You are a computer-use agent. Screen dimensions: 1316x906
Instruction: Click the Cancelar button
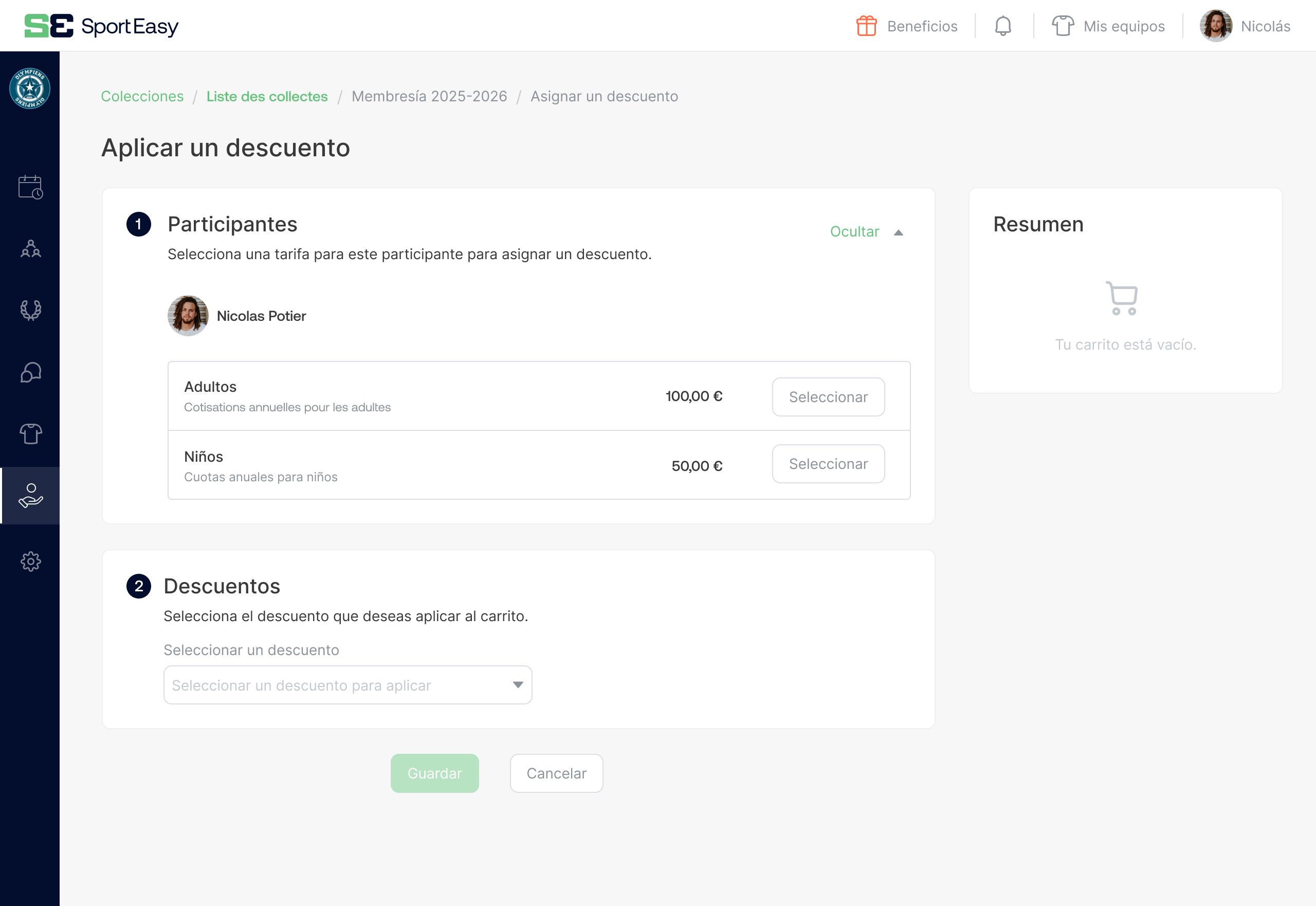[x=556, y=773]
